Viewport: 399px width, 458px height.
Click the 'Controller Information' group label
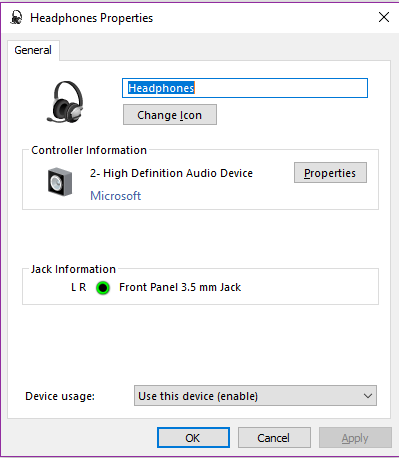(x=89, y=150)
